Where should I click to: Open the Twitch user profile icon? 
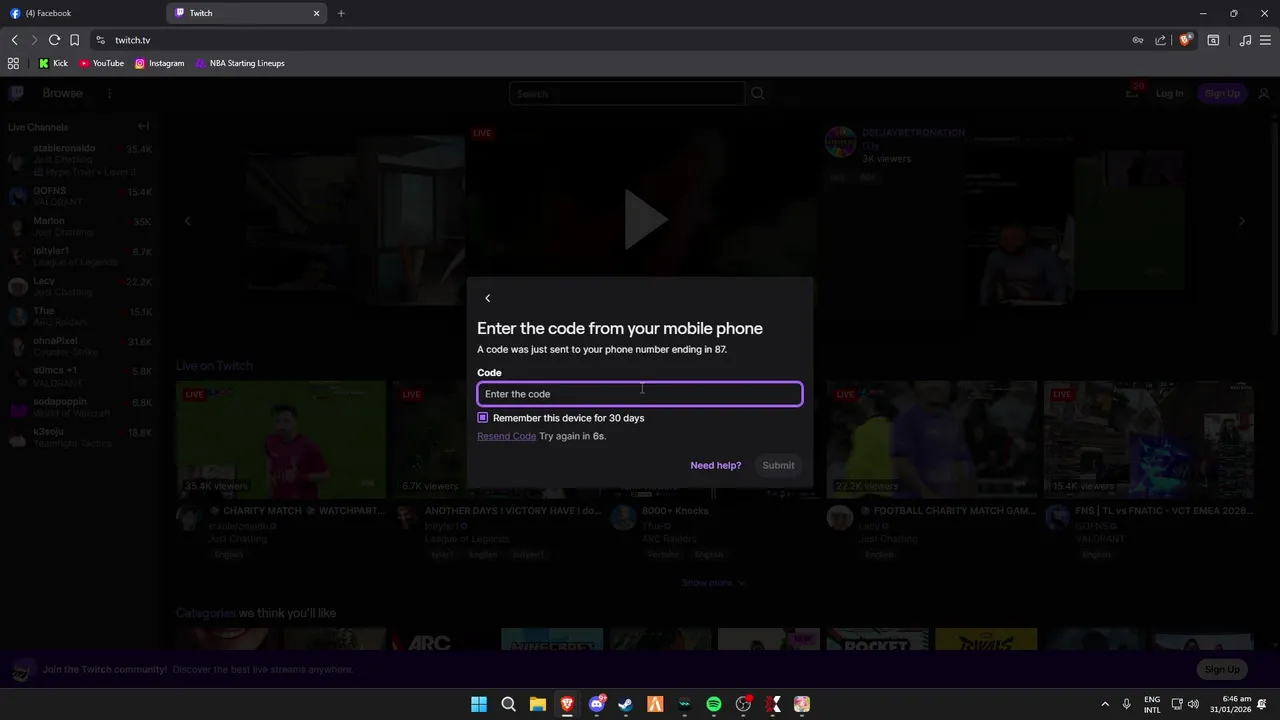[1264, 93]
